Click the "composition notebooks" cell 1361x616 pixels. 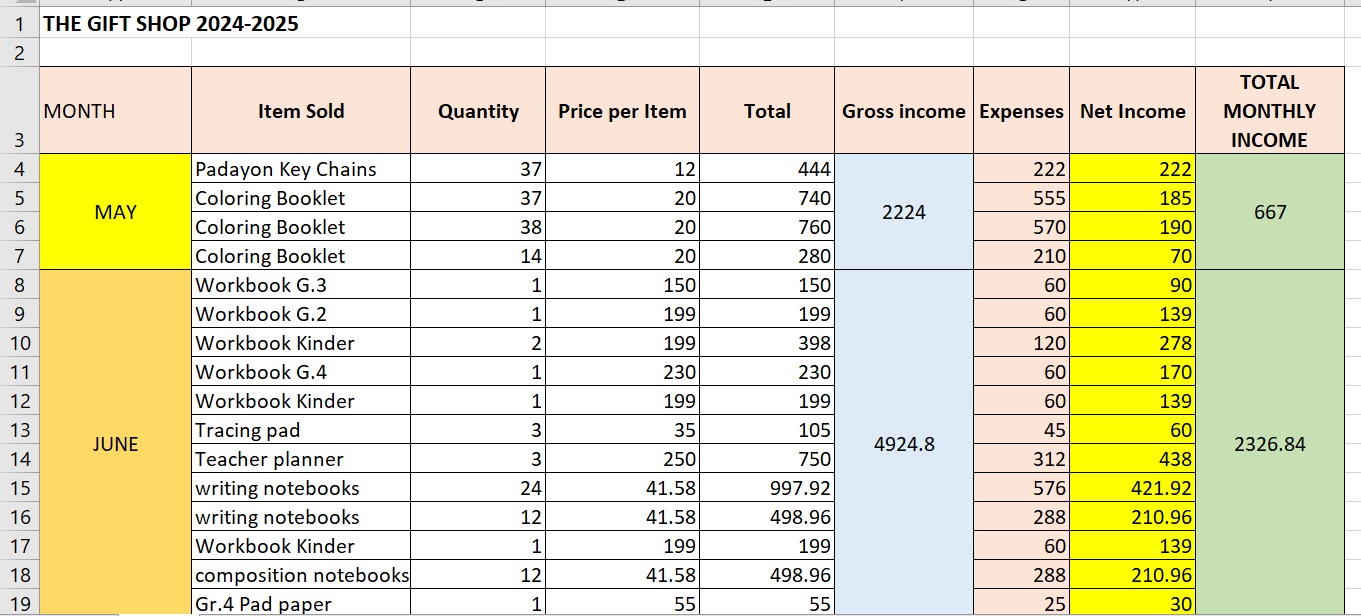pyautogui.click(x=301, y=575)
